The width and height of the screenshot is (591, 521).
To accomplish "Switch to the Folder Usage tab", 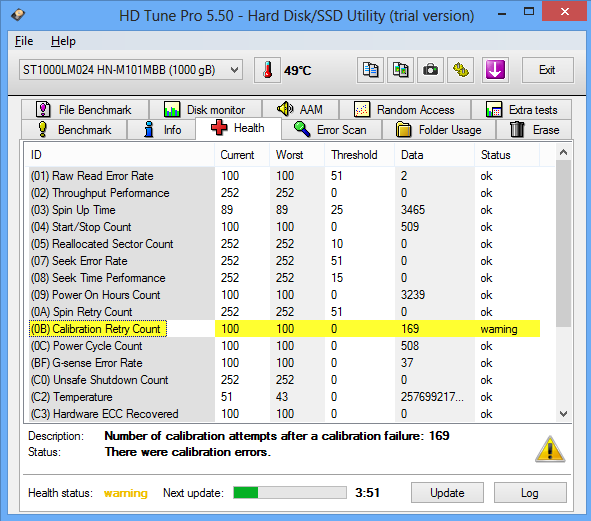I will pos(439,130).
